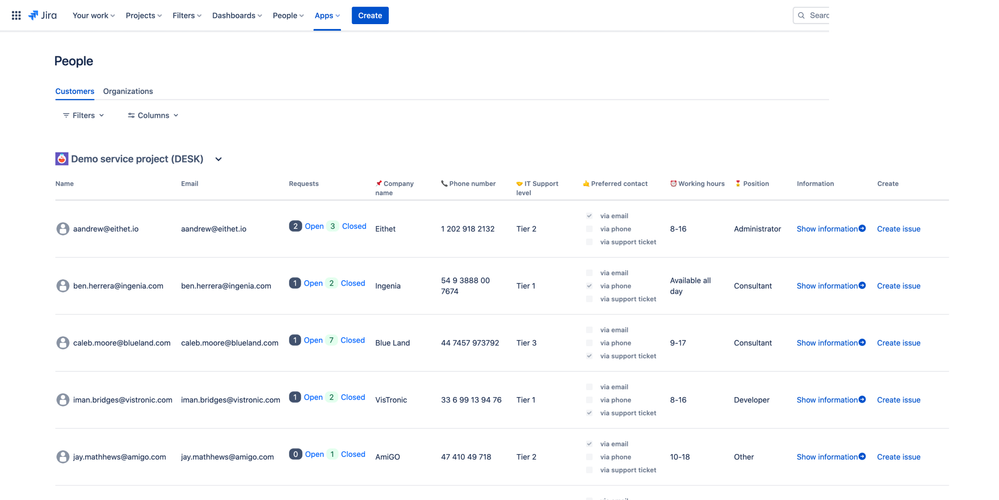Open the Open requests link for iman.bridges
999x500 pixels.
click(x=313, y=397)
